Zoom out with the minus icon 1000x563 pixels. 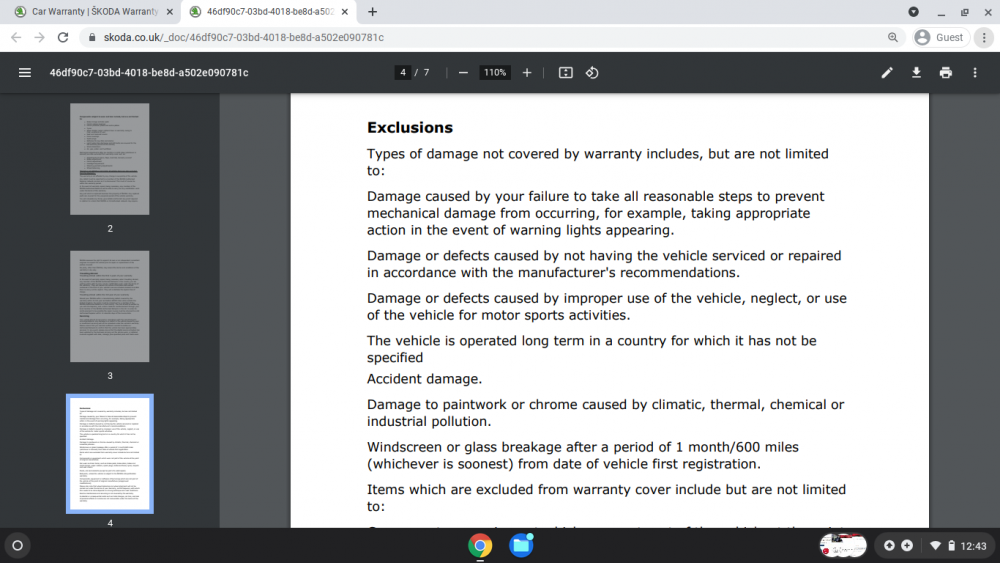coord(463,73)
